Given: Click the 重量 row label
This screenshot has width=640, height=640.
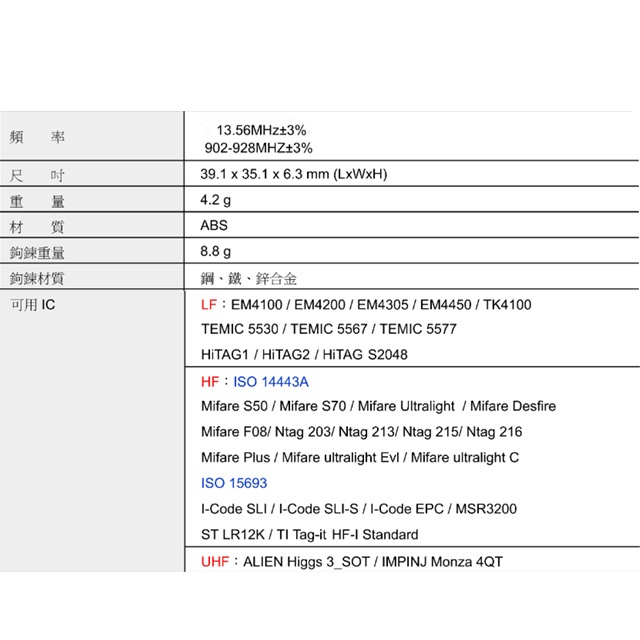Looking at the screenshot, I should 37,201.
